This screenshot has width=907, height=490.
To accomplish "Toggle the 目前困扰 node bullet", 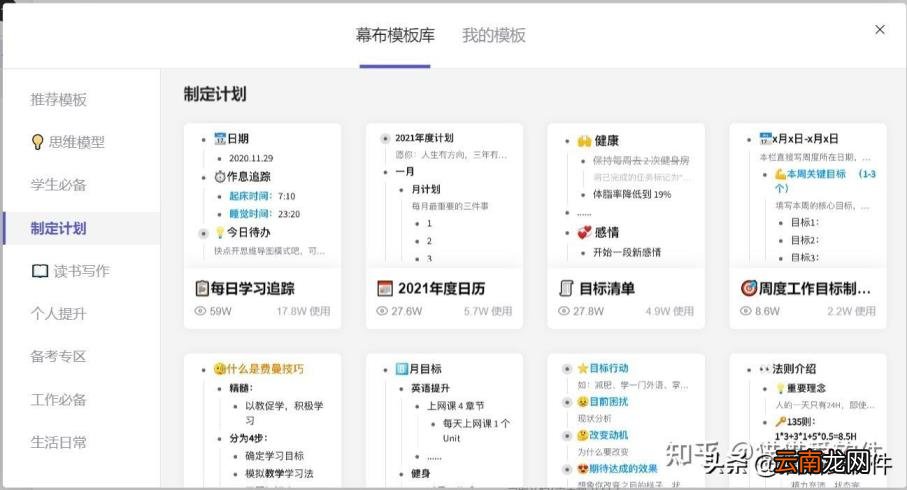I will [x=567, y=402].
